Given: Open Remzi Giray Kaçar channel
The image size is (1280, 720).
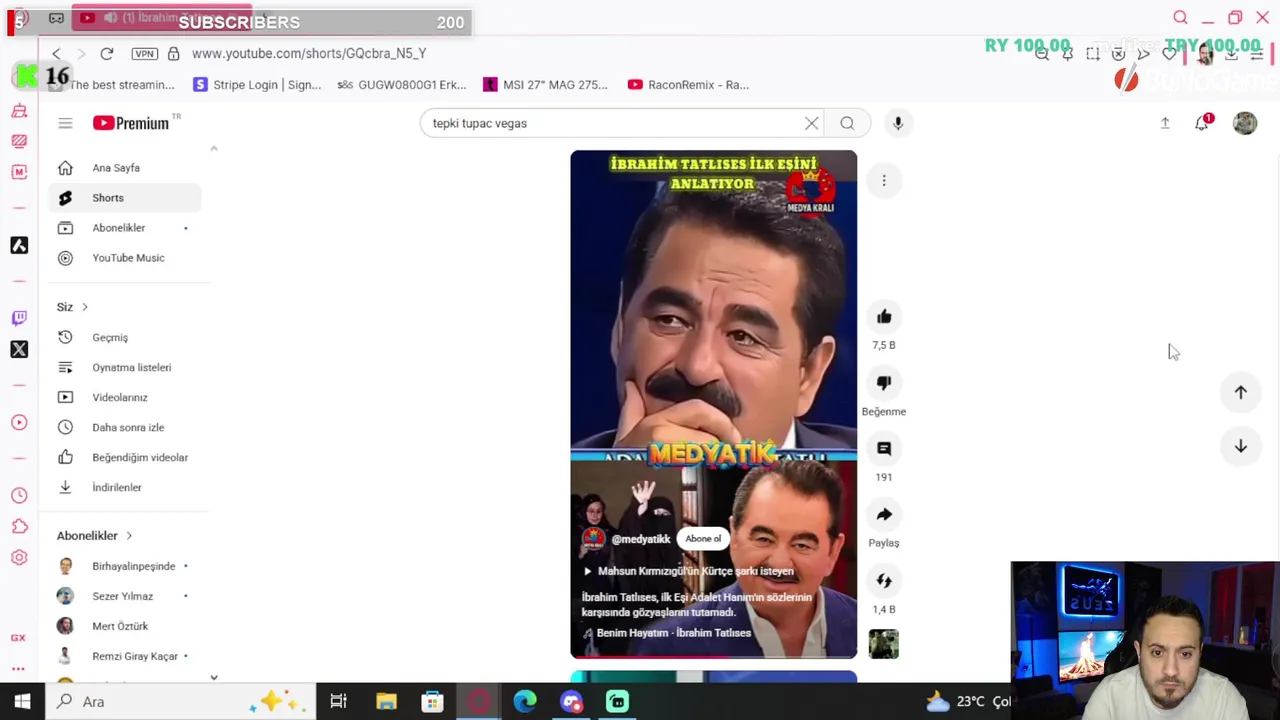Looking at the screenshot, I should click(x=124, y=656).
